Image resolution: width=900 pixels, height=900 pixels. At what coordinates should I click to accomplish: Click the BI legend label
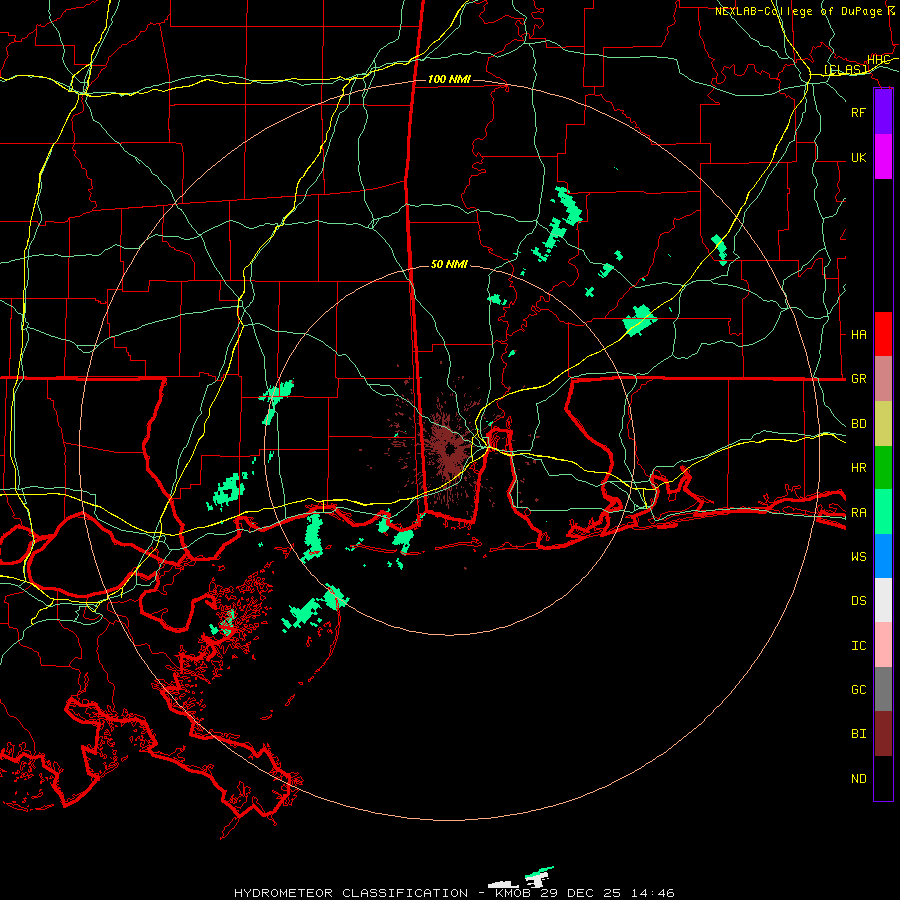pyautogui.click(x=859, y=734)
